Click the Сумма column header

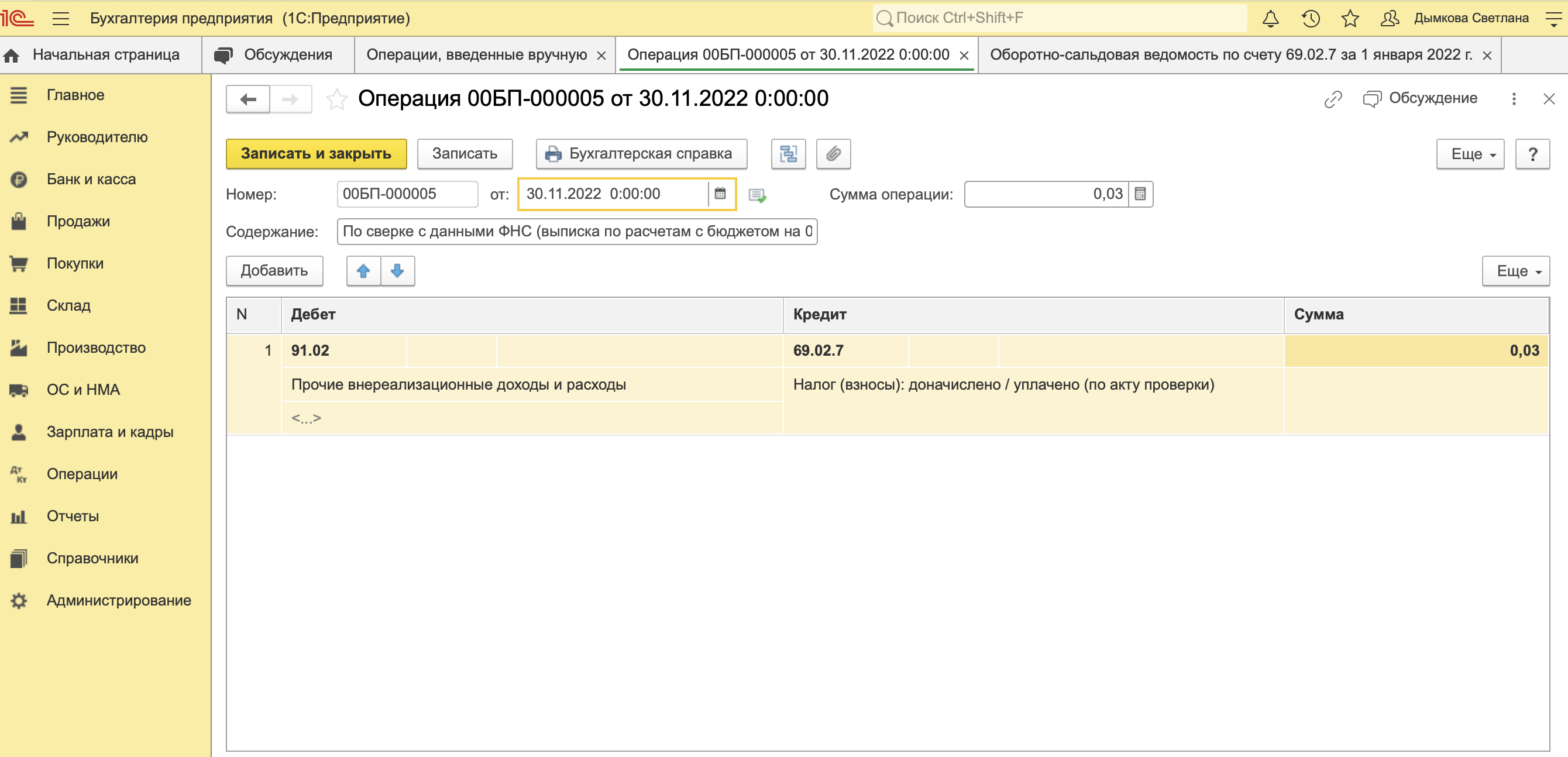point(1416,315)
